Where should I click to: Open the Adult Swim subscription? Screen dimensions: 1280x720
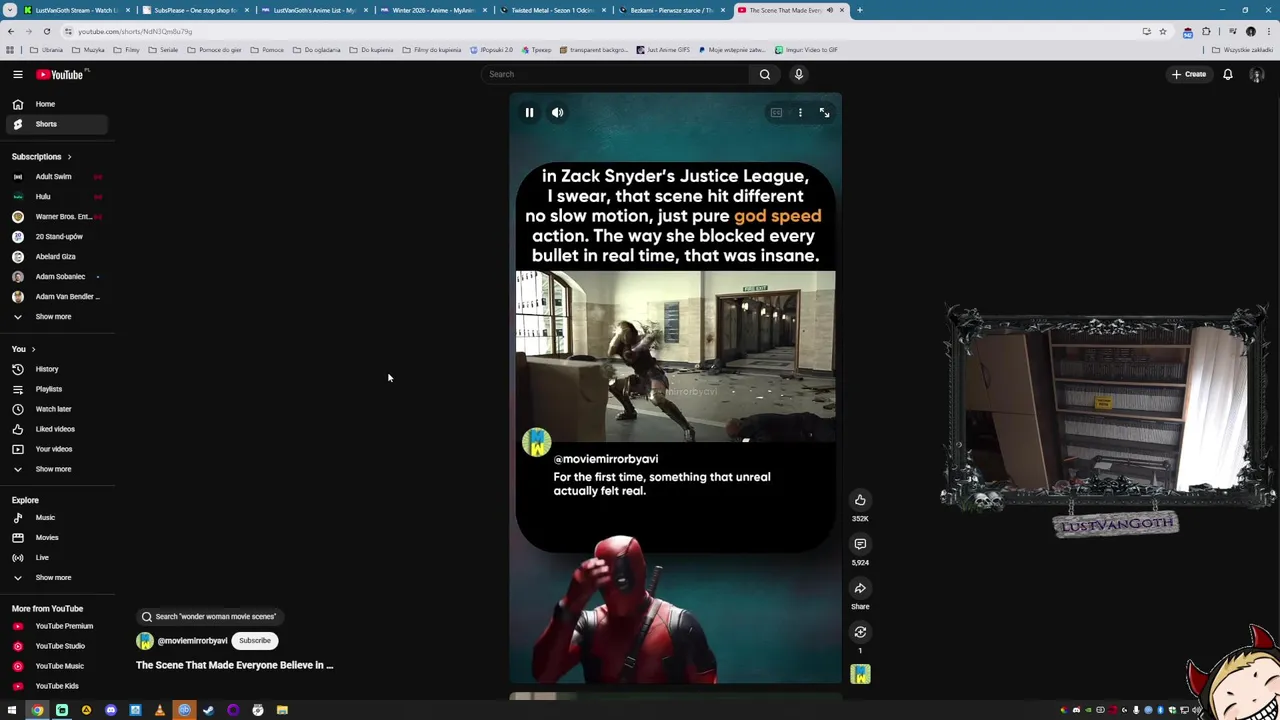click(56, 177)
